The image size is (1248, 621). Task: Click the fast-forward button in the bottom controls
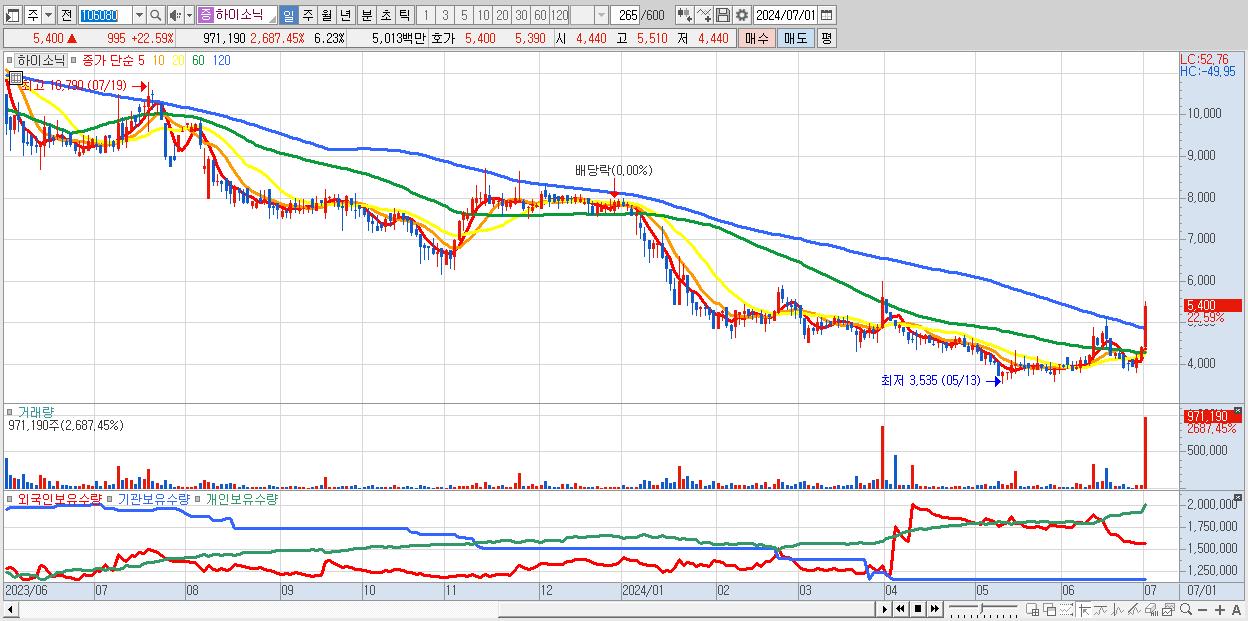point(934,609)
